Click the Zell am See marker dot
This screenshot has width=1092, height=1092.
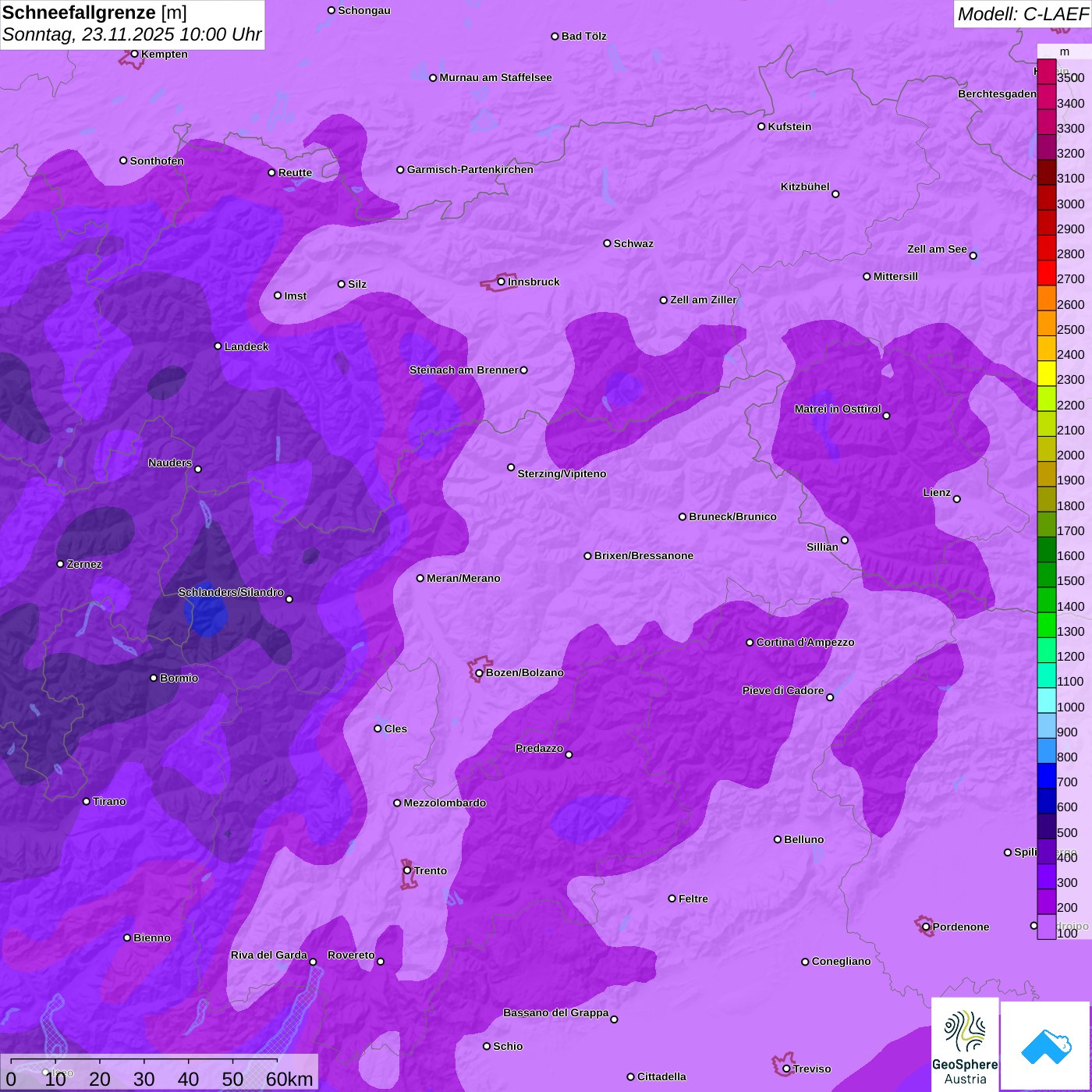point(973,255)
